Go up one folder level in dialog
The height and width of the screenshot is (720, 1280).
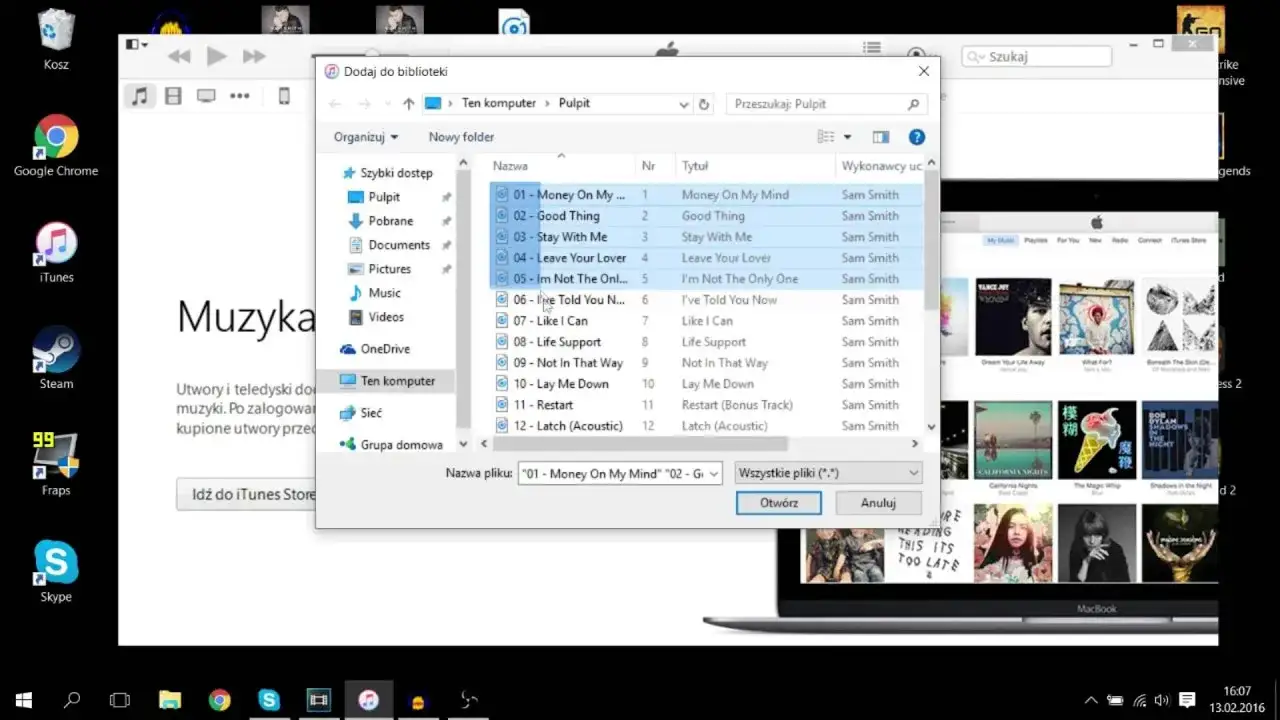click(x=408, y=104)
